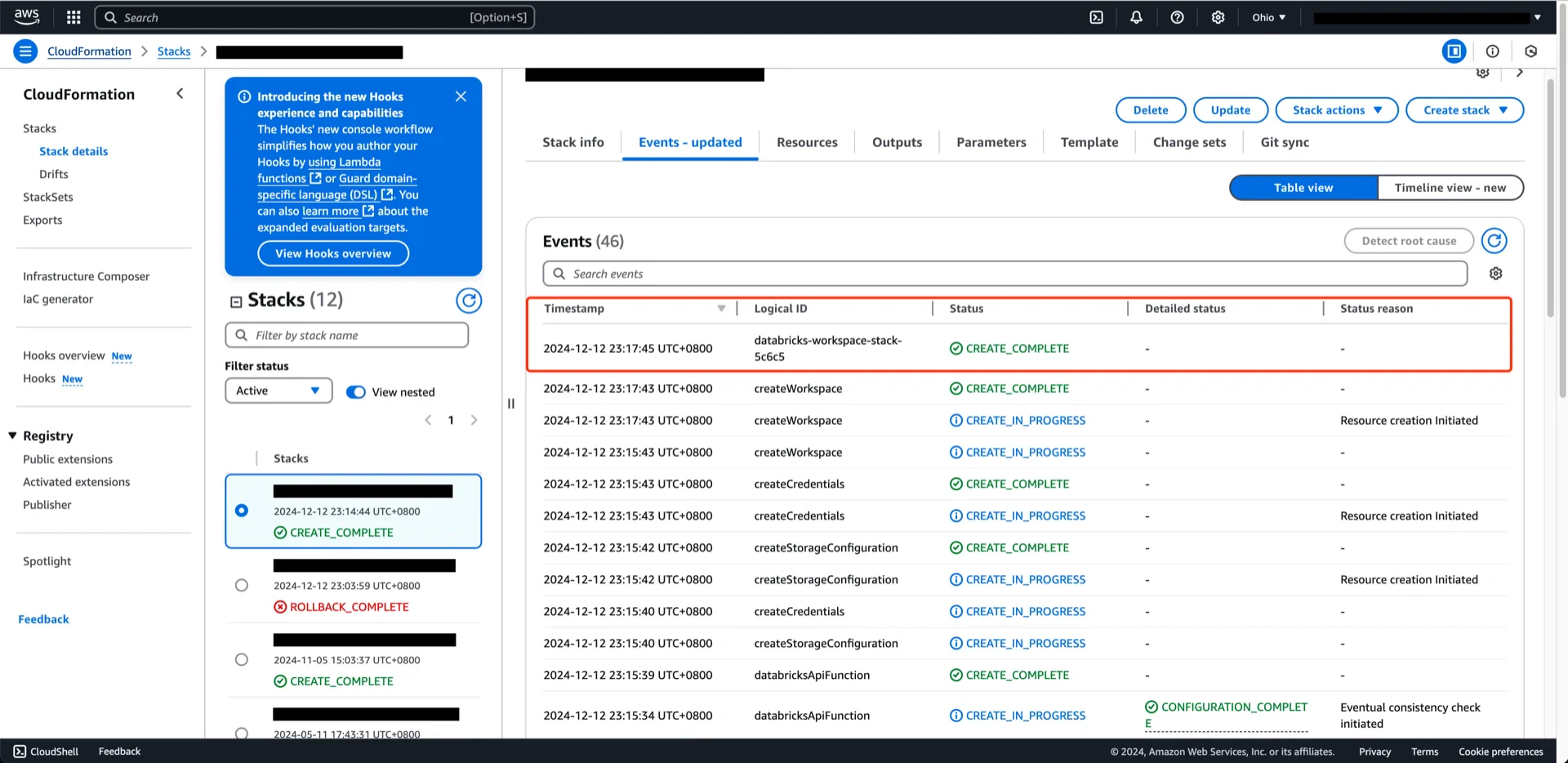Launch CloudShell from the top bar icon
Image resolution: width=1568 pixels, height=763 pixels.
pos(1096,17)
